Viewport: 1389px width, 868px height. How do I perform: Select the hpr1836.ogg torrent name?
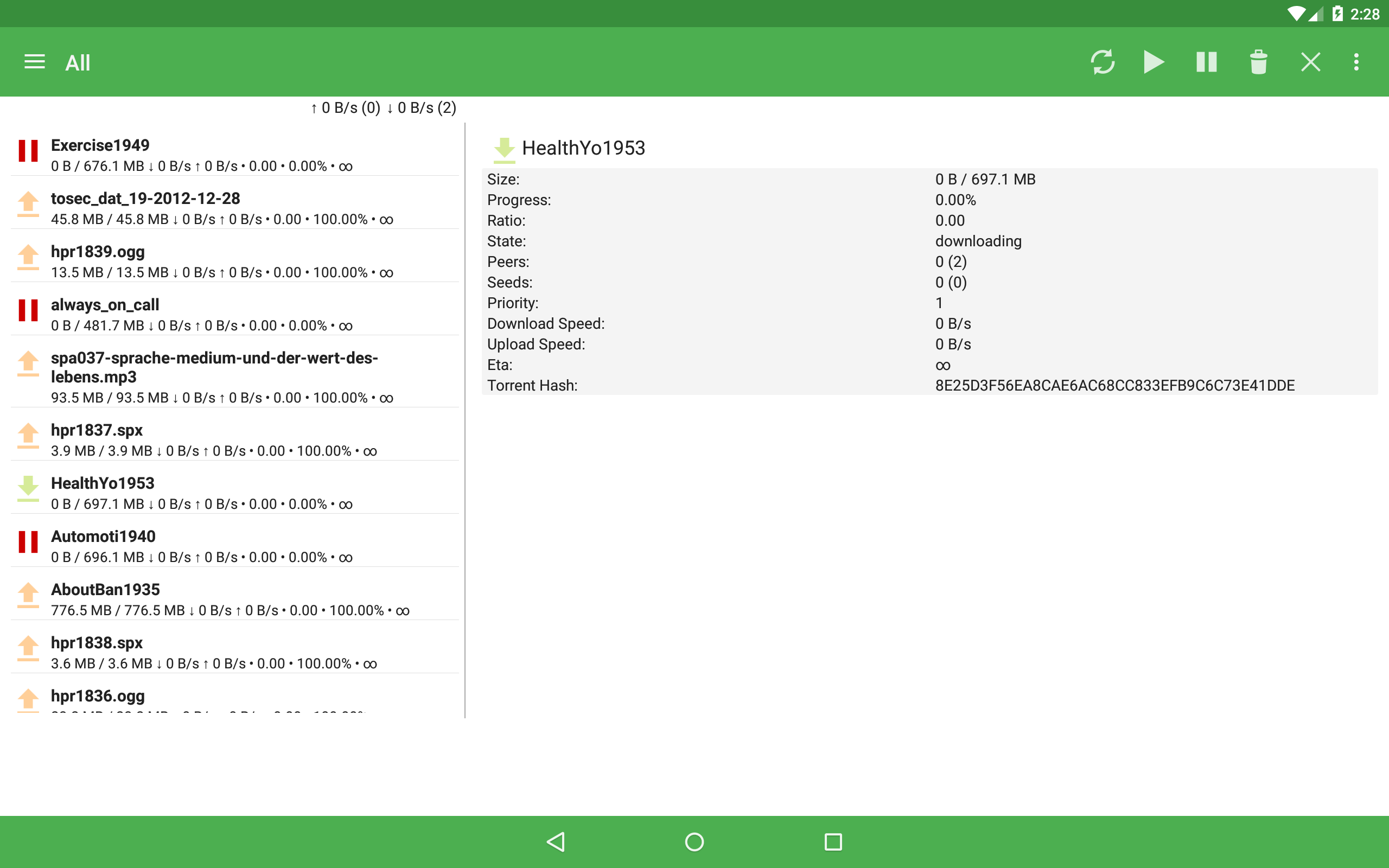[98, 696]
